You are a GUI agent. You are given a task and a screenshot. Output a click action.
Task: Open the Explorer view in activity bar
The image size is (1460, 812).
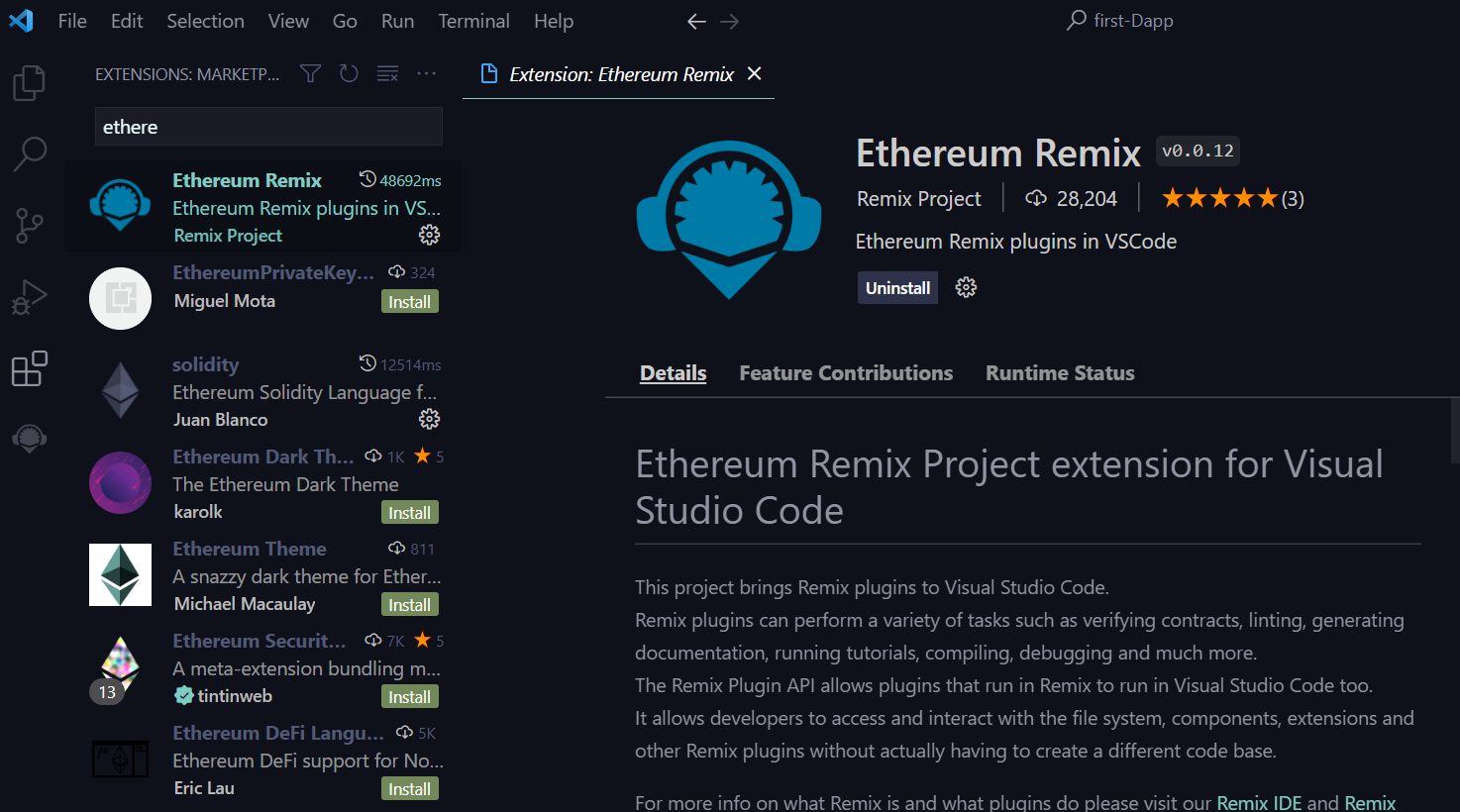tap(30, 83)
